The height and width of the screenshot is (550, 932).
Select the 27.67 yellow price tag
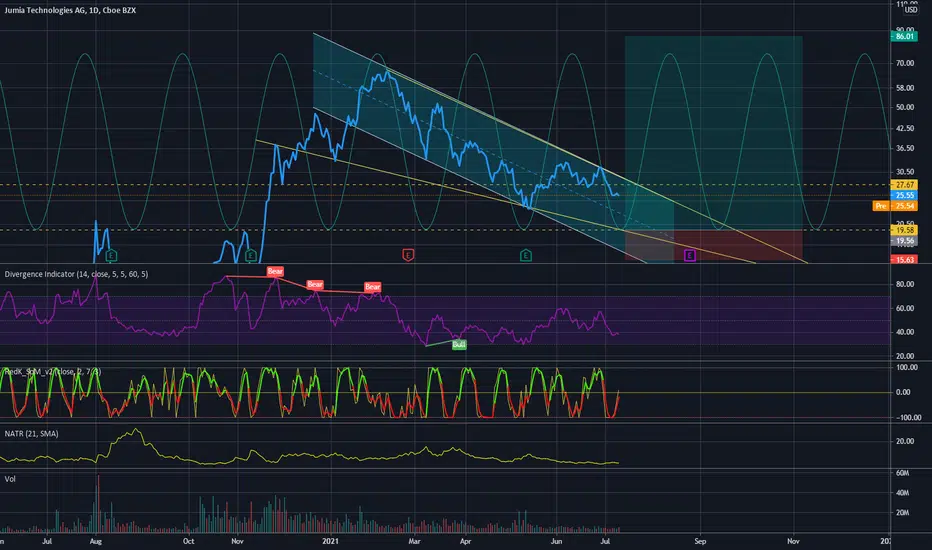tap(904, 185)
